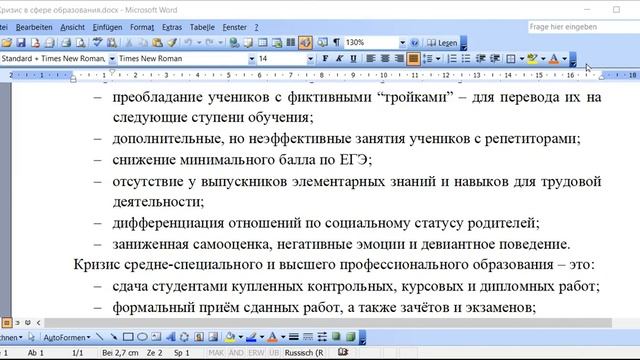This screenshot has width=640, height=360.
Task: Click the numbered list icon
Action: coord(452,59)
